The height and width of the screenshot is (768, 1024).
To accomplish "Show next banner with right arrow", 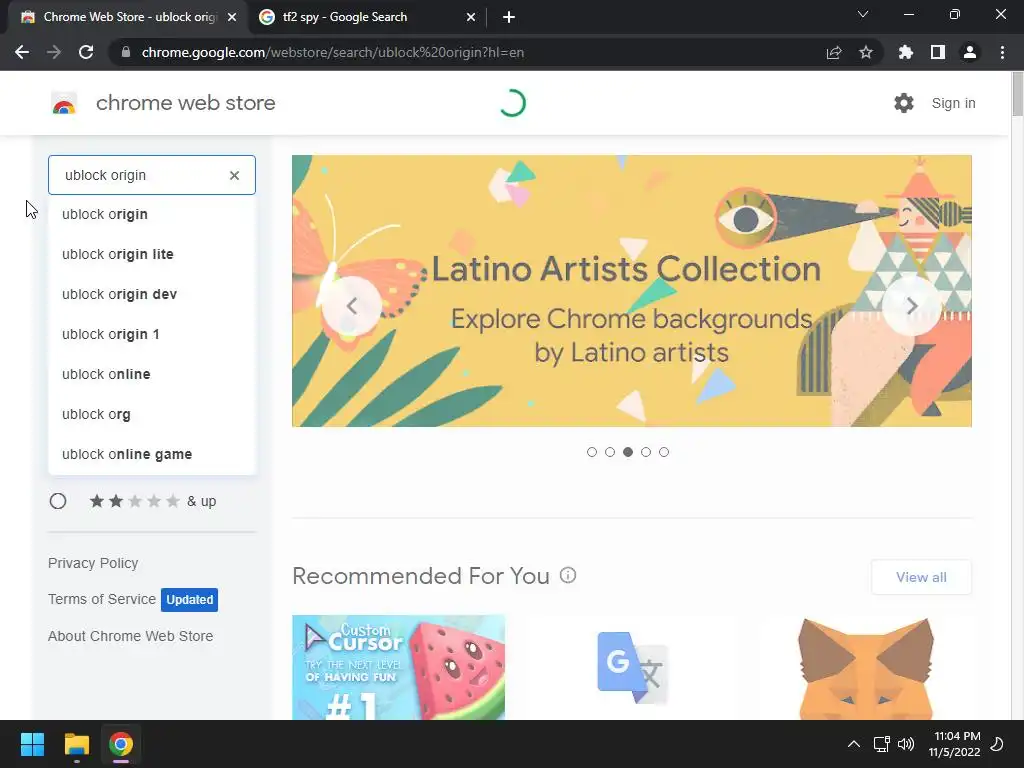I will pos(912,306).
